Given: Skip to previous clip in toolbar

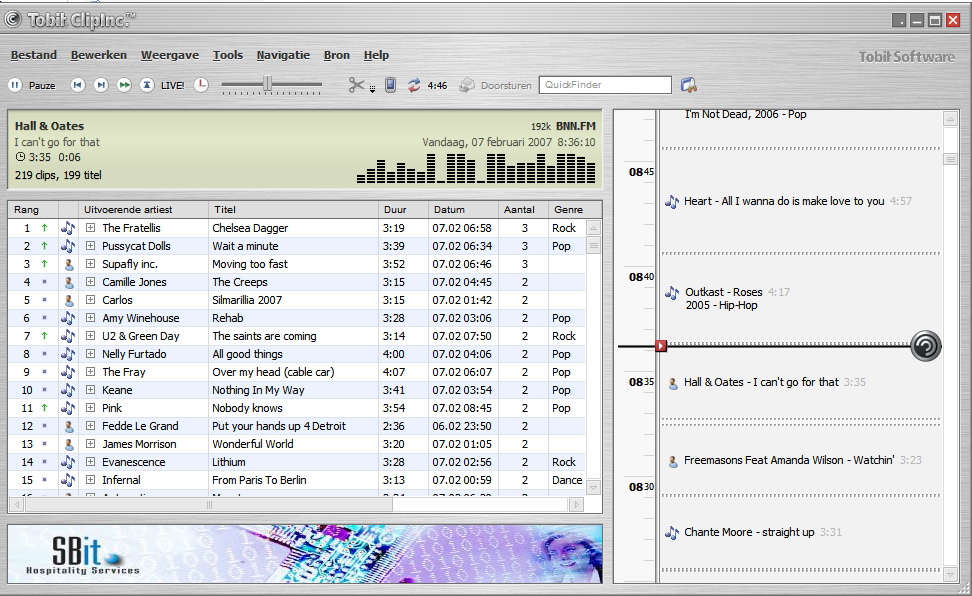Looking at the screenshot, I should pos(78,85).
